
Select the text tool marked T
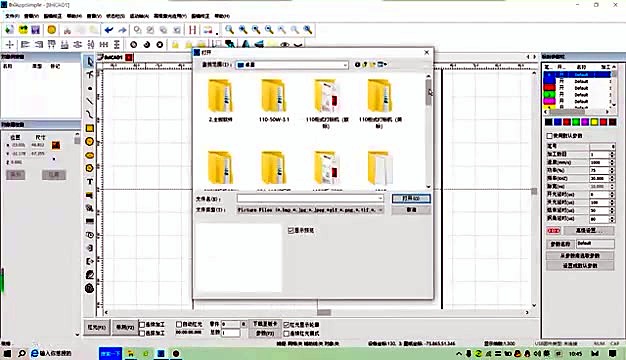(x=90, y=182)
